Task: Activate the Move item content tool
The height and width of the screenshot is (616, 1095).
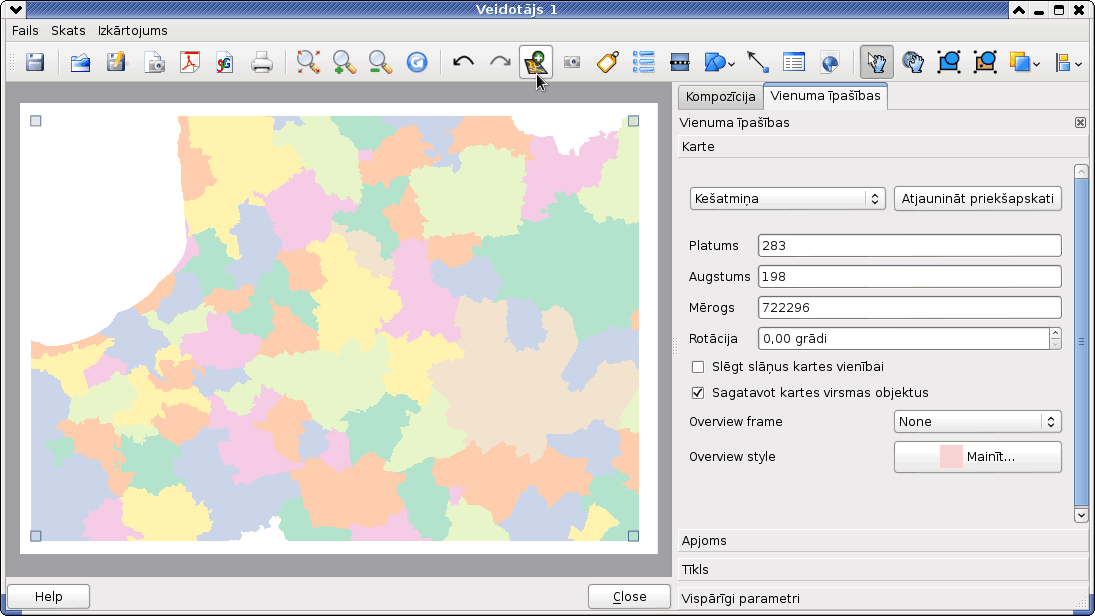Action: click(913, 62)
